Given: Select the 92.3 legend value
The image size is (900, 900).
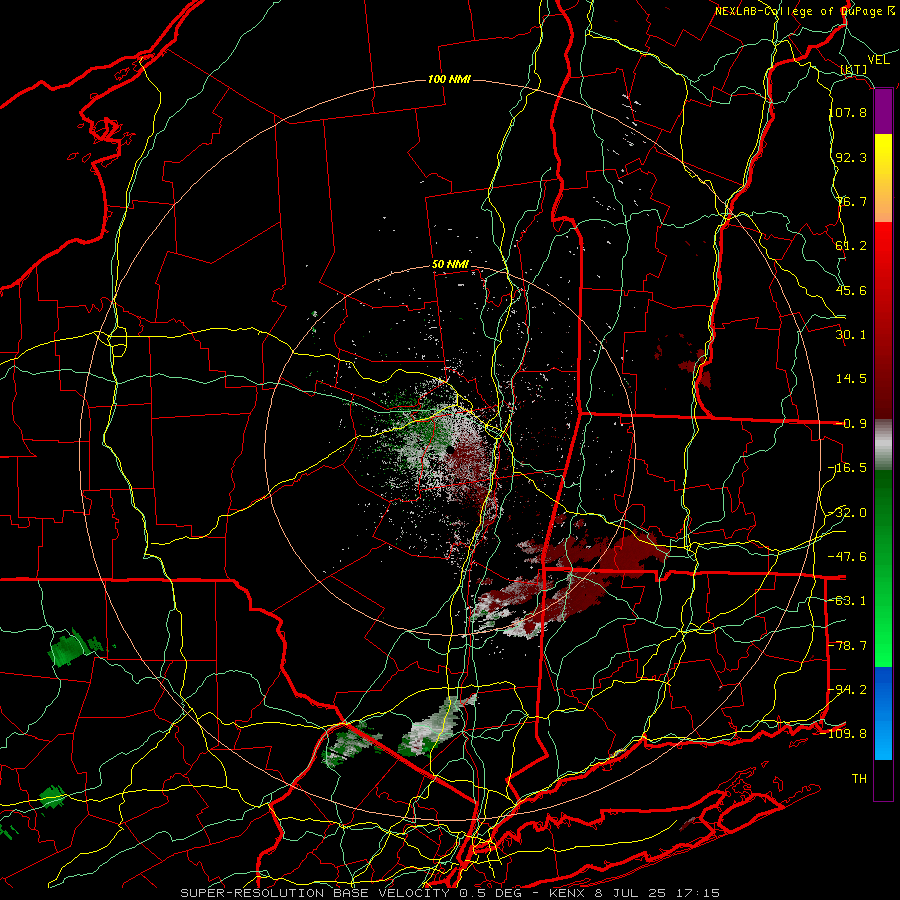Looking at the screenshot, I should 851,157.
